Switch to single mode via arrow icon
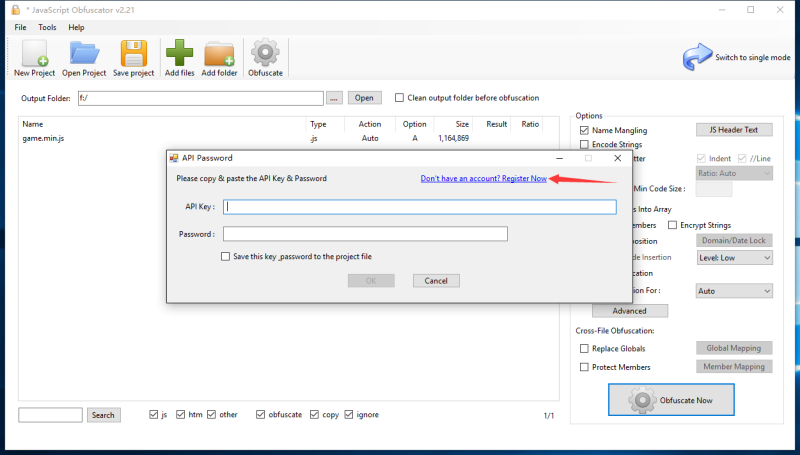 (697, 57)
